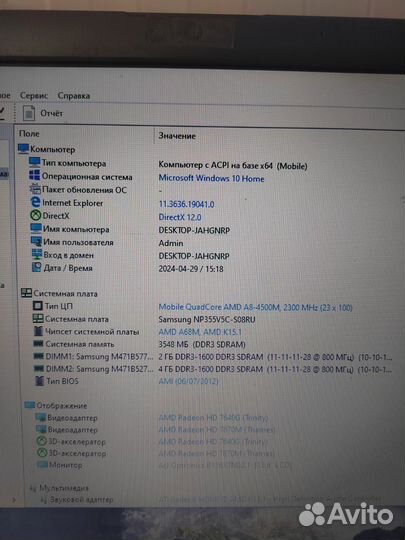The height and width of the screenshot is (540, 405).
Task: Click the Пакет обновления ОС icon
Action: (35, 189)
